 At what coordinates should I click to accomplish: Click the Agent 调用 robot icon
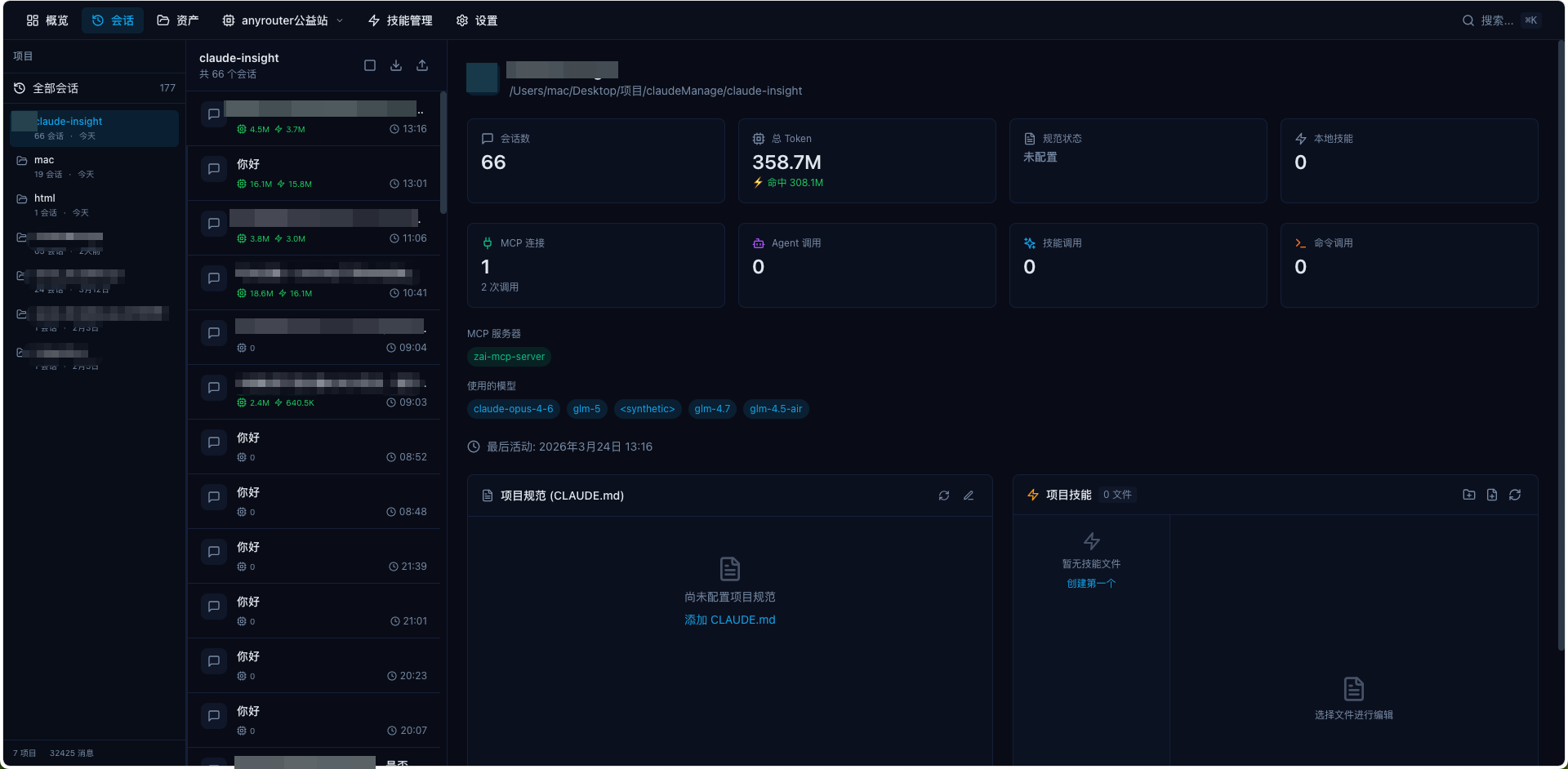(759, 243)
